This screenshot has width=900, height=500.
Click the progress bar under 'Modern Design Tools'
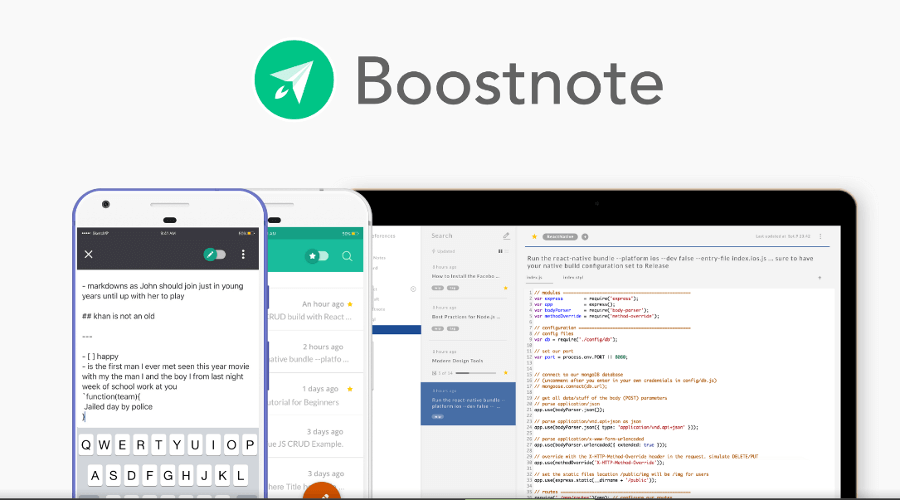476,373
